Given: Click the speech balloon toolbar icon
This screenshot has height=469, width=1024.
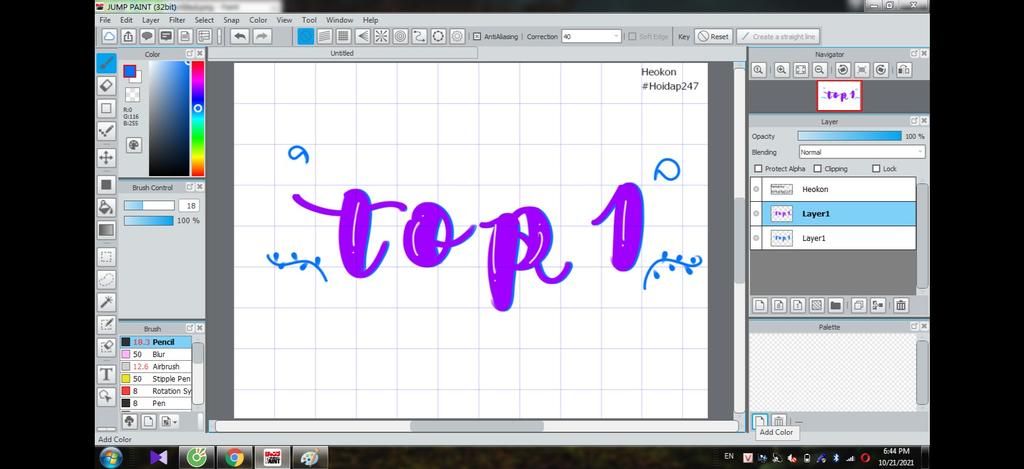Looking at the screenshot, I should [148, 37].
